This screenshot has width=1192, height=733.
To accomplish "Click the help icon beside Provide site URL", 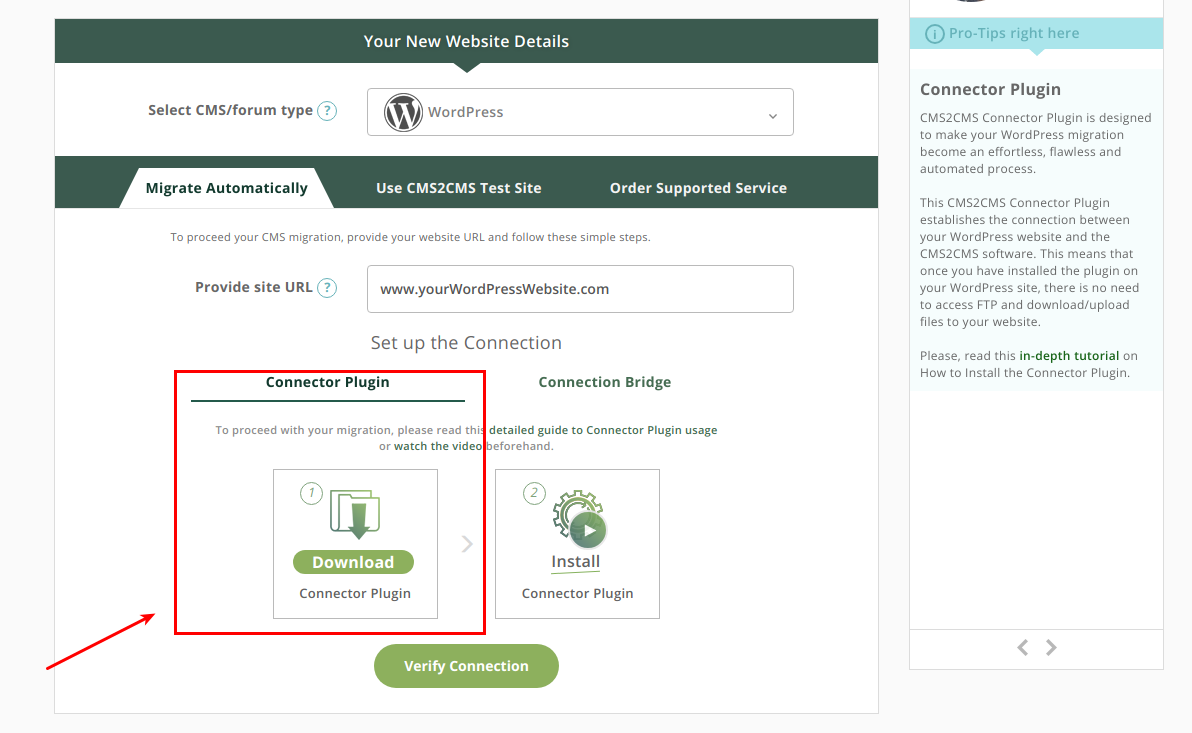I will (327, 288).
